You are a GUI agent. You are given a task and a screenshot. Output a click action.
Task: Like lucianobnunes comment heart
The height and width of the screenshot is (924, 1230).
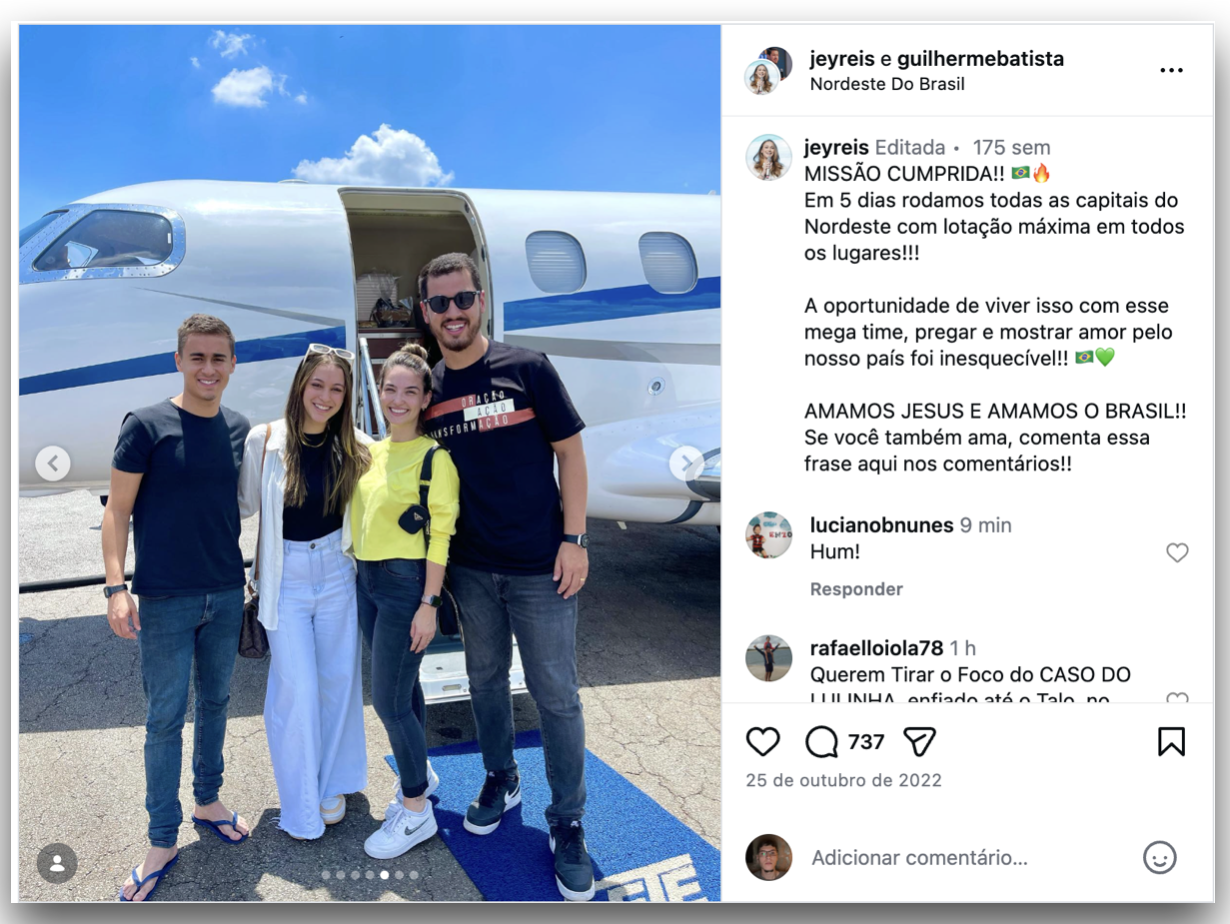point(1177,552)
